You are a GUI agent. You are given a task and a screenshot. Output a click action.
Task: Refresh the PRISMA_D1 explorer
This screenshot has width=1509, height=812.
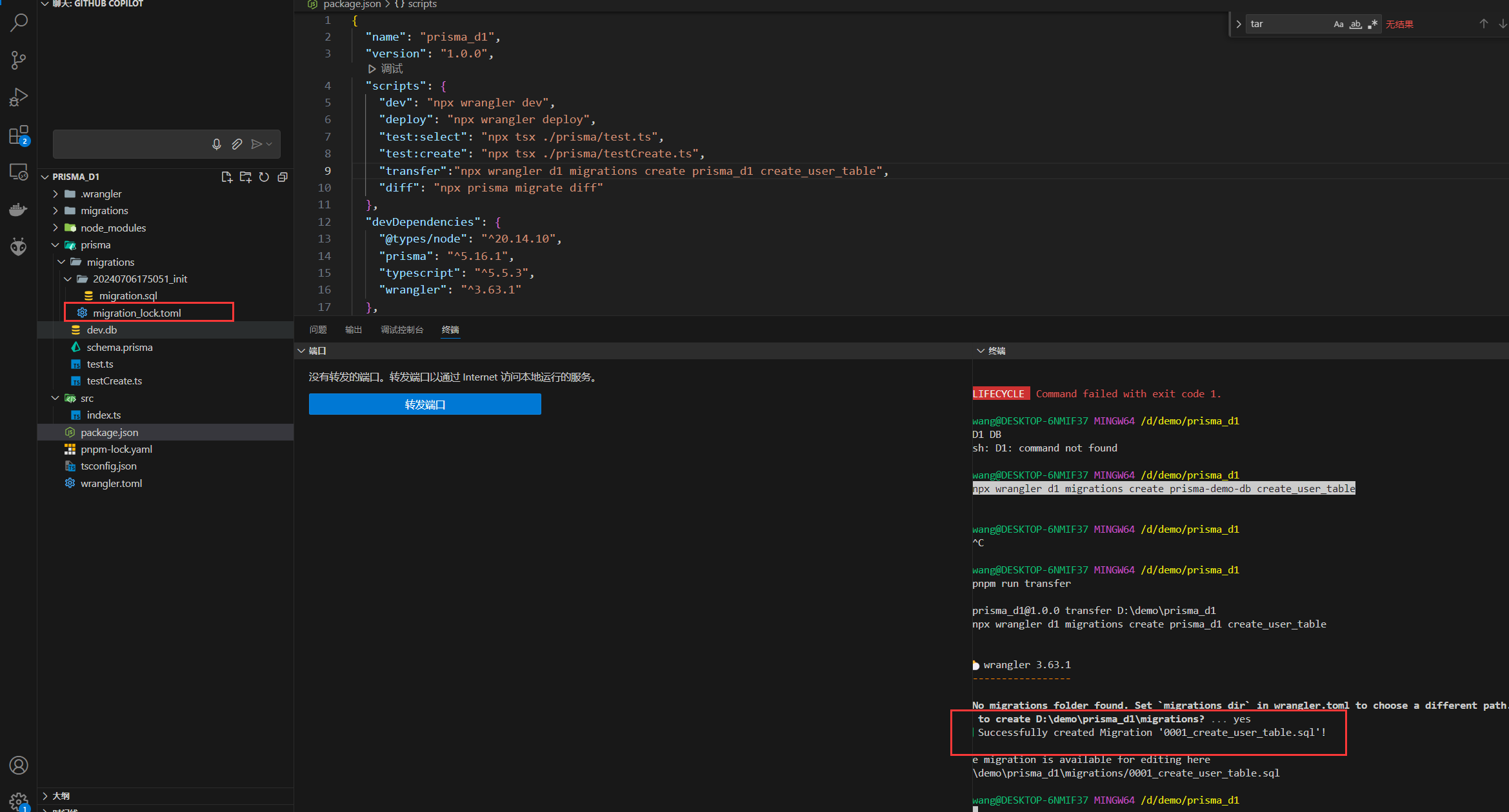pyautogui.click(x=264, y=177)
